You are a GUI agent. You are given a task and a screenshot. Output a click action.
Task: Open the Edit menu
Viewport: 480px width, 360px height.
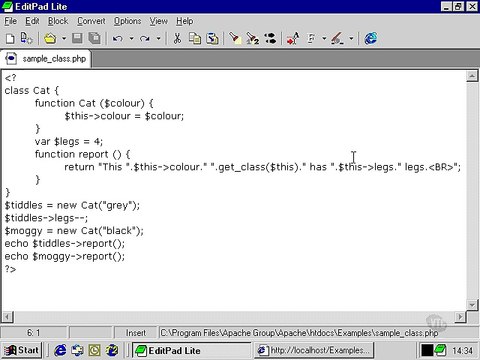32,21
